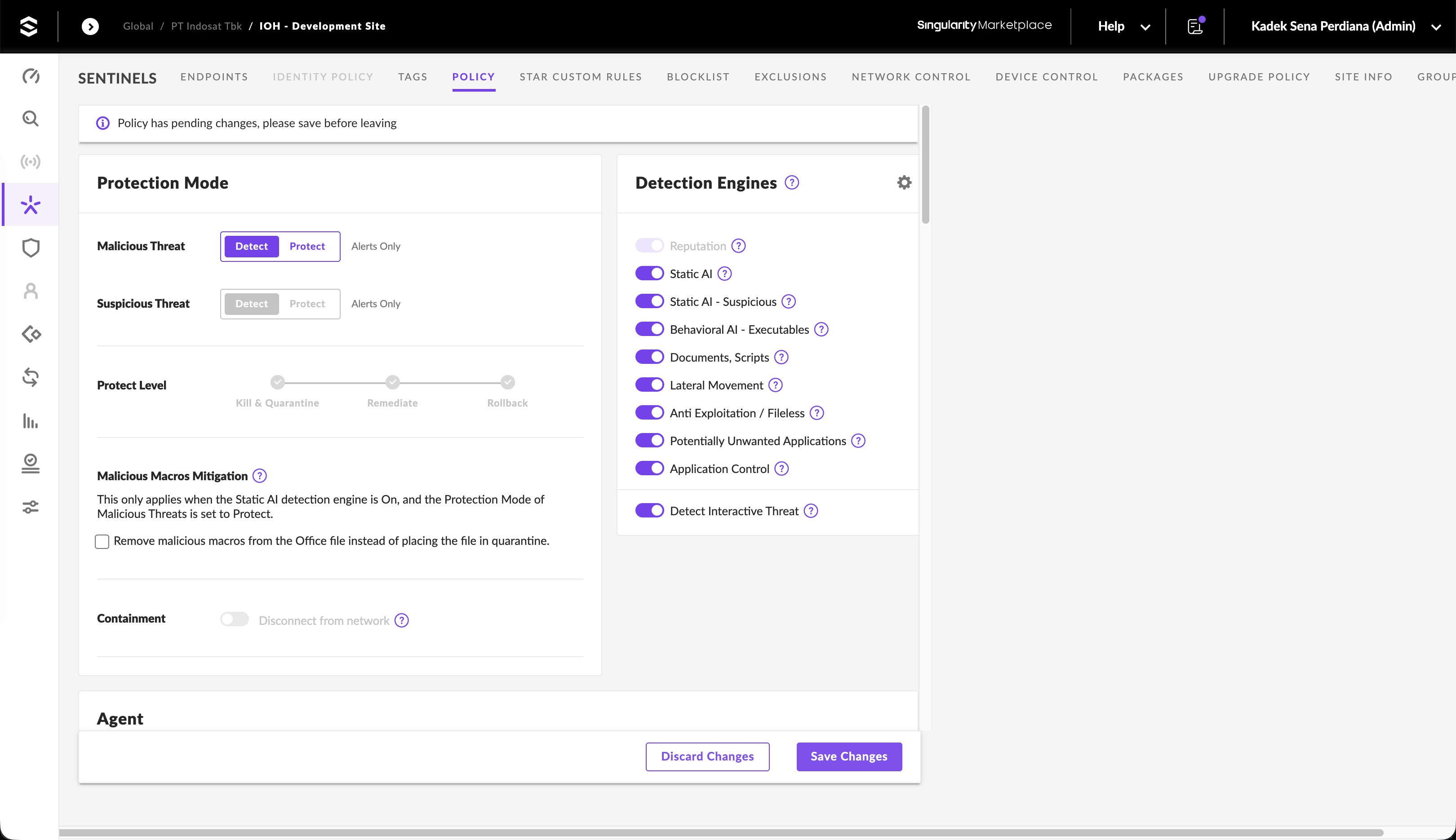Toggle Disconnect from network containment switch
The image size is (1456, 840).
pos(234,619)
